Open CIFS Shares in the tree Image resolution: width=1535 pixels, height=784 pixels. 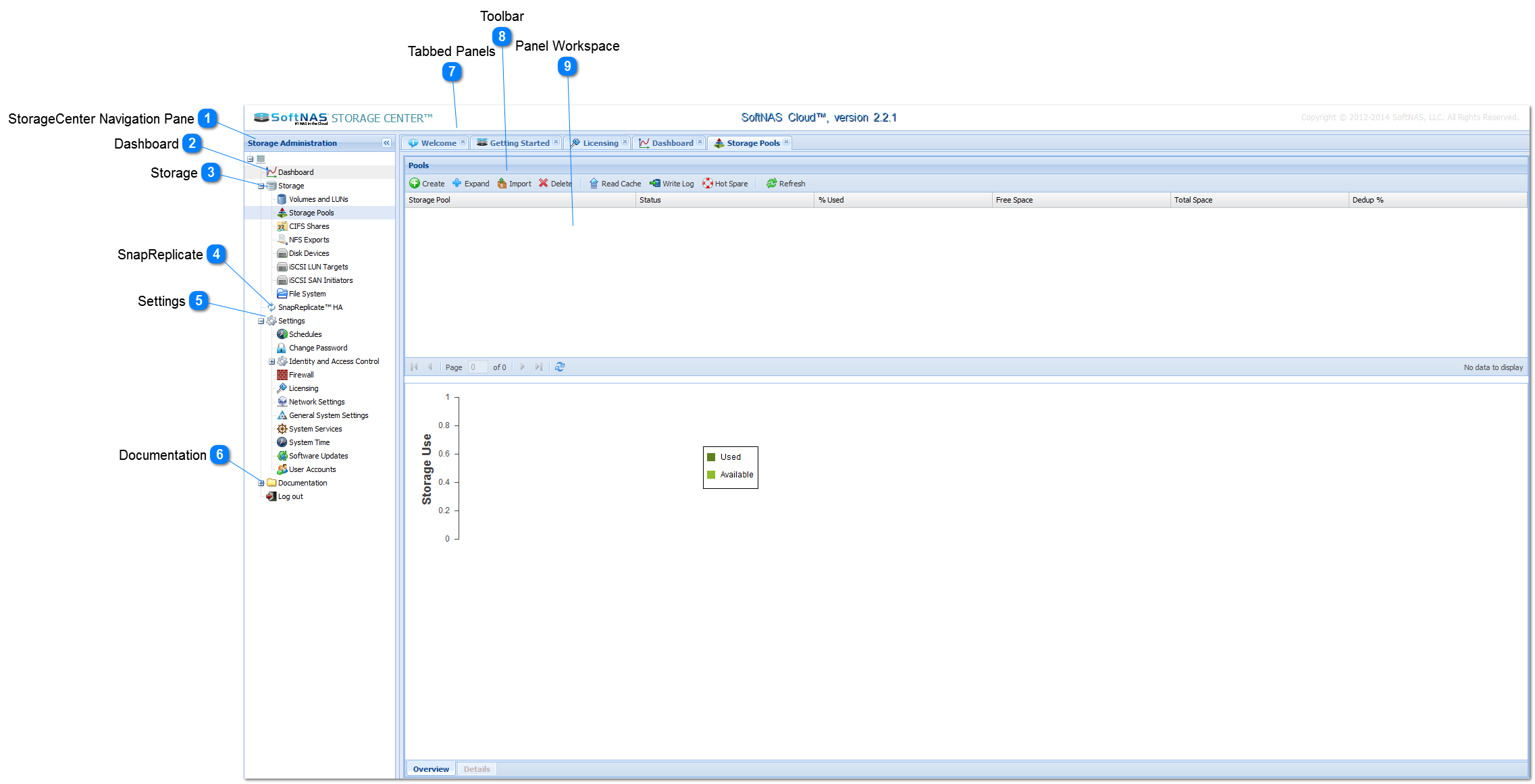(x=309, y=226)
